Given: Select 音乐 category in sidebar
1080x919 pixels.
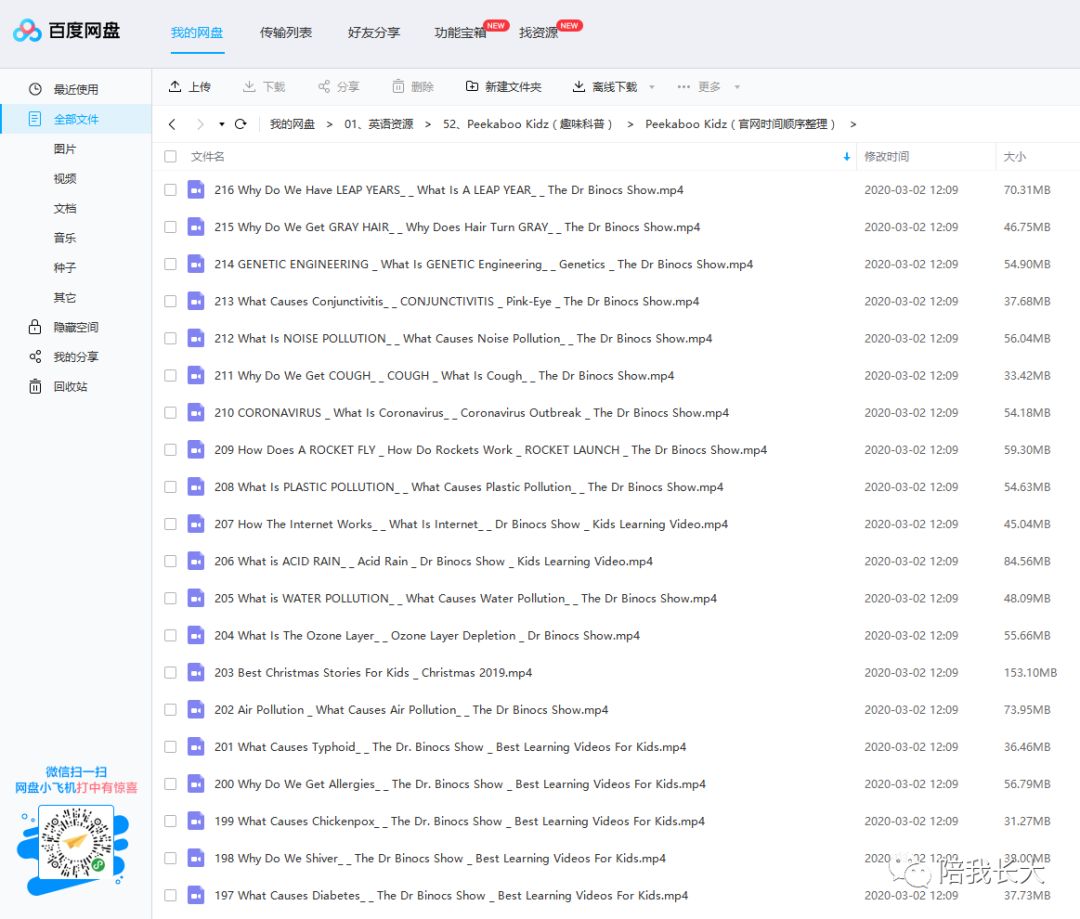Looking at the screenshot, I should 65,238.
